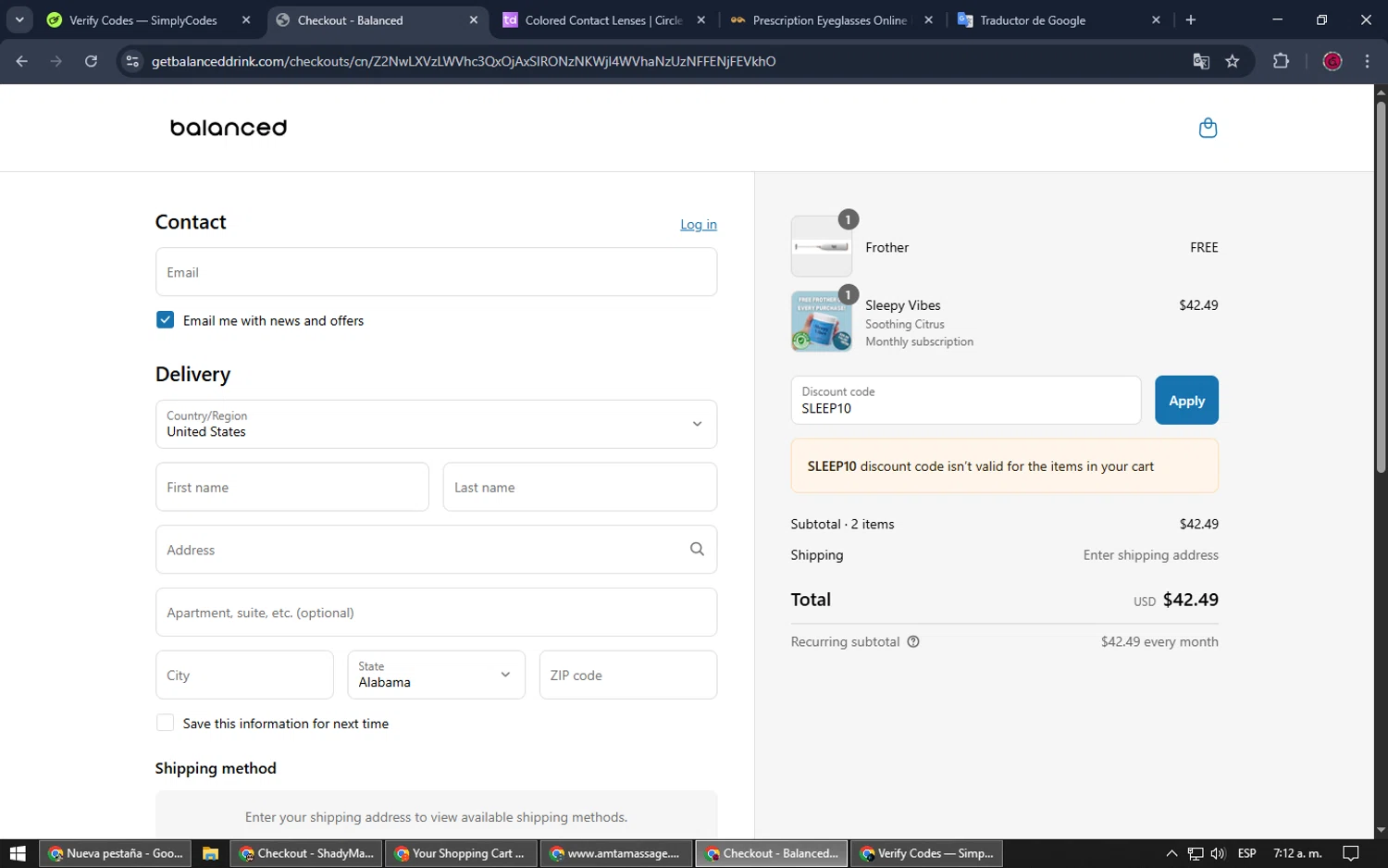Go forward in browser history
This screenshot has width=1388, height=868.
56,61
